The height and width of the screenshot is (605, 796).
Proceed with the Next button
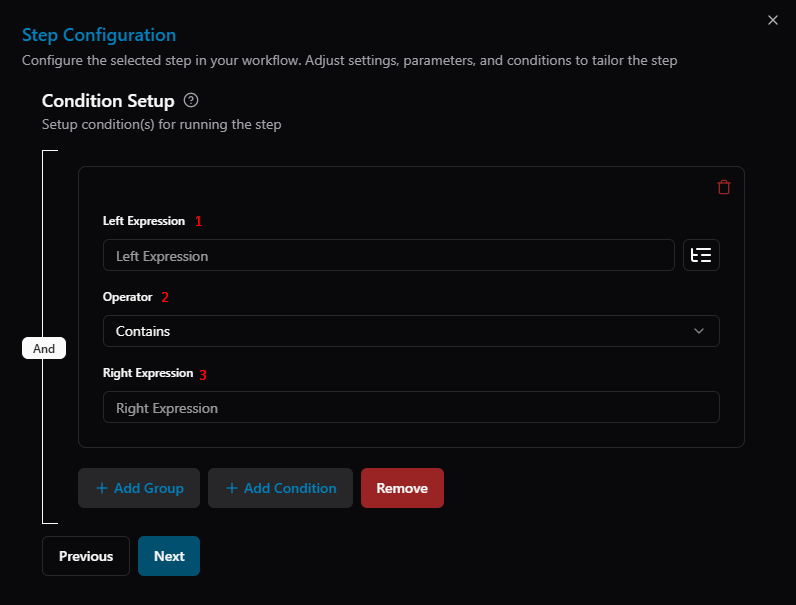pos(169,556)
